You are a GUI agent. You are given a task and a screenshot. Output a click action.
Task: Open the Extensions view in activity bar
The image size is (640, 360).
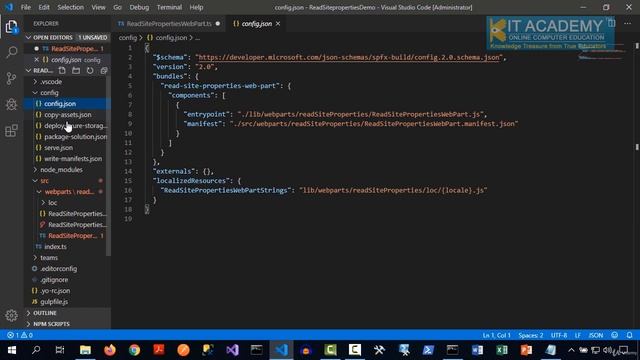[x=11, y=131]
